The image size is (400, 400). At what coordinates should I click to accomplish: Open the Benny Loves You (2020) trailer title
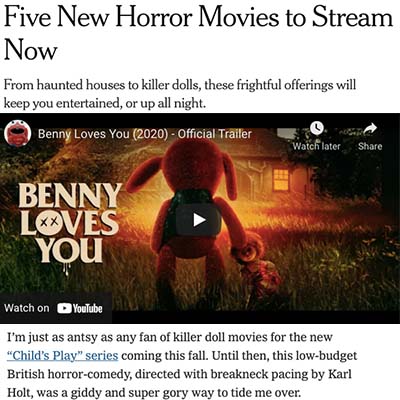(x=145, y=134)
